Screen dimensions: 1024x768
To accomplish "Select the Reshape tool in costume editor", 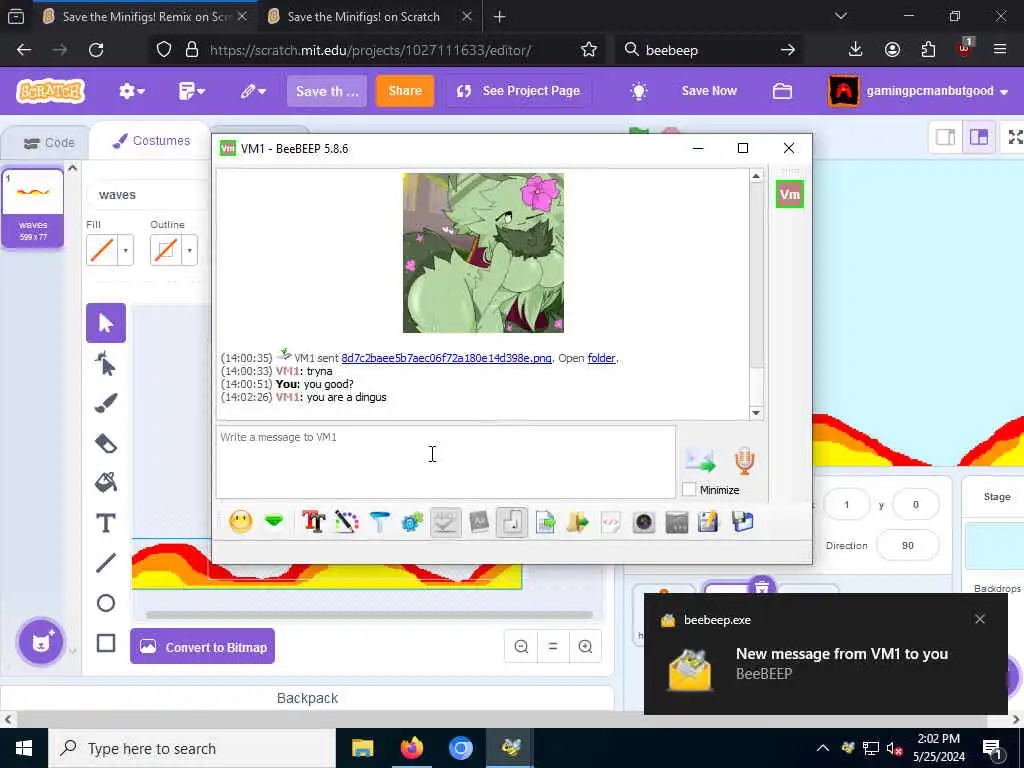I will [106, 363].
